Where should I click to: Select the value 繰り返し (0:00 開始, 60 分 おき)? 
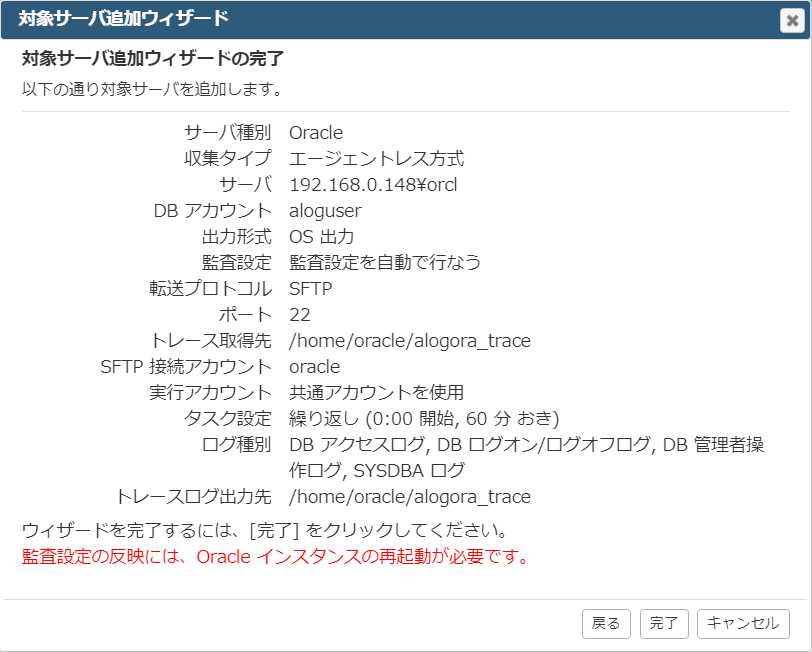(424, 418)
